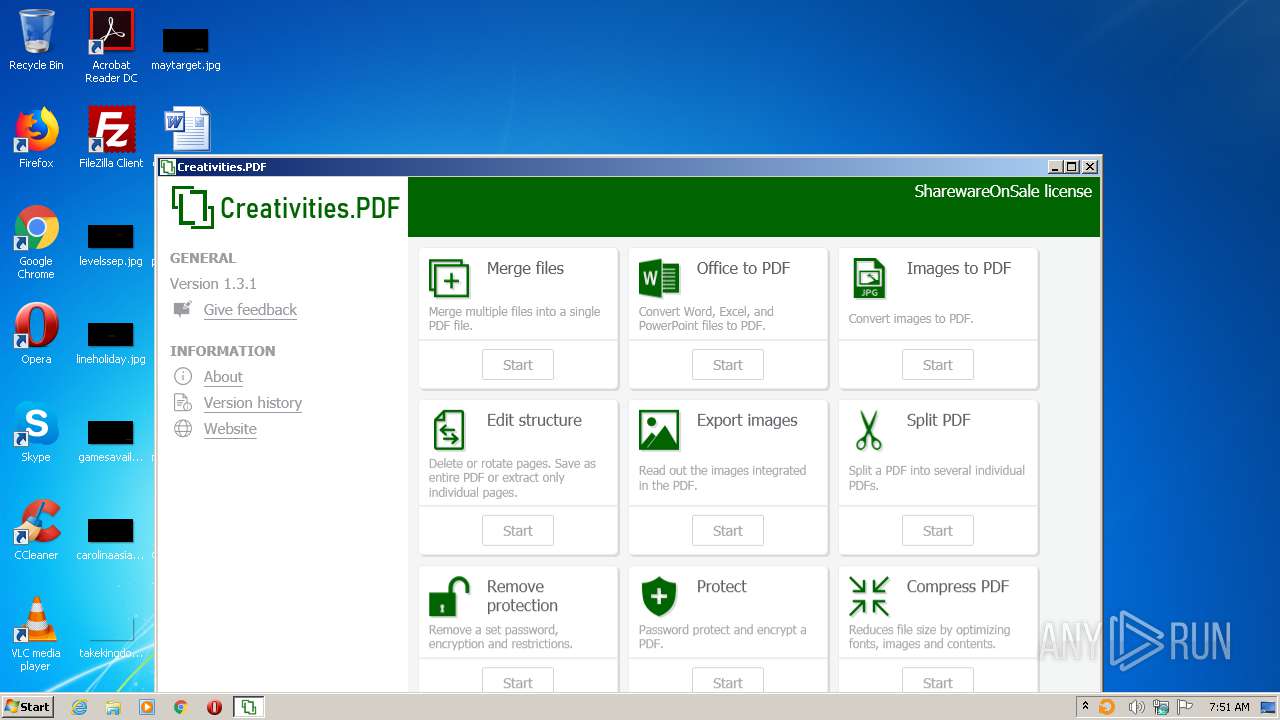Start the Protect tool
This screenshot has width=1280, height=720.
tap(728, 681)
